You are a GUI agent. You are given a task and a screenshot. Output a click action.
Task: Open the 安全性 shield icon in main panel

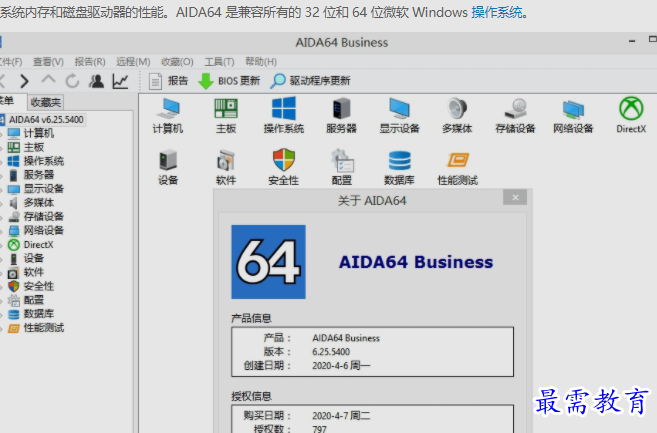point(284,167)
